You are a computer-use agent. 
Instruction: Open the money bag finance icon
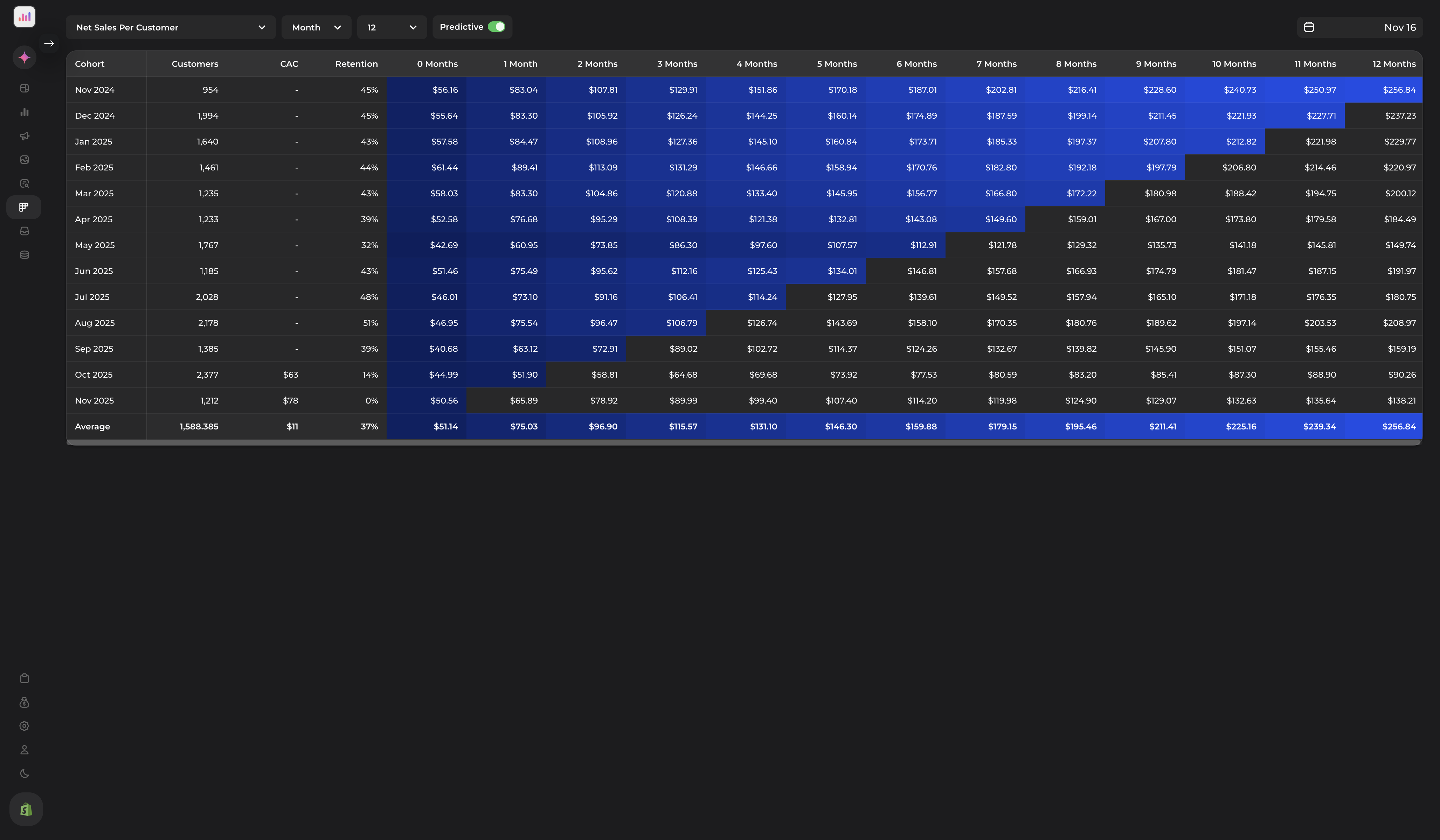coord(24,702)
